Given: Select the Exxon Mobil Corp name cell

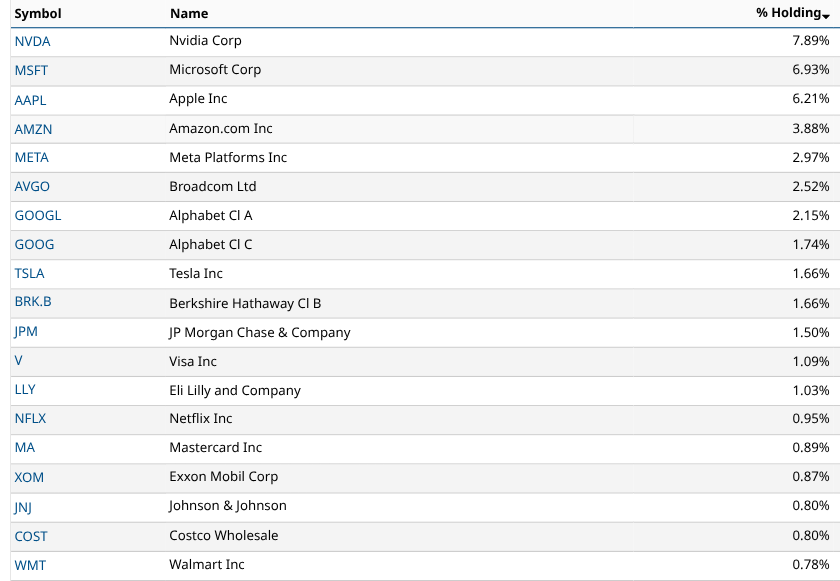Looking at the screenshot, I should click(x=399, y=477).
